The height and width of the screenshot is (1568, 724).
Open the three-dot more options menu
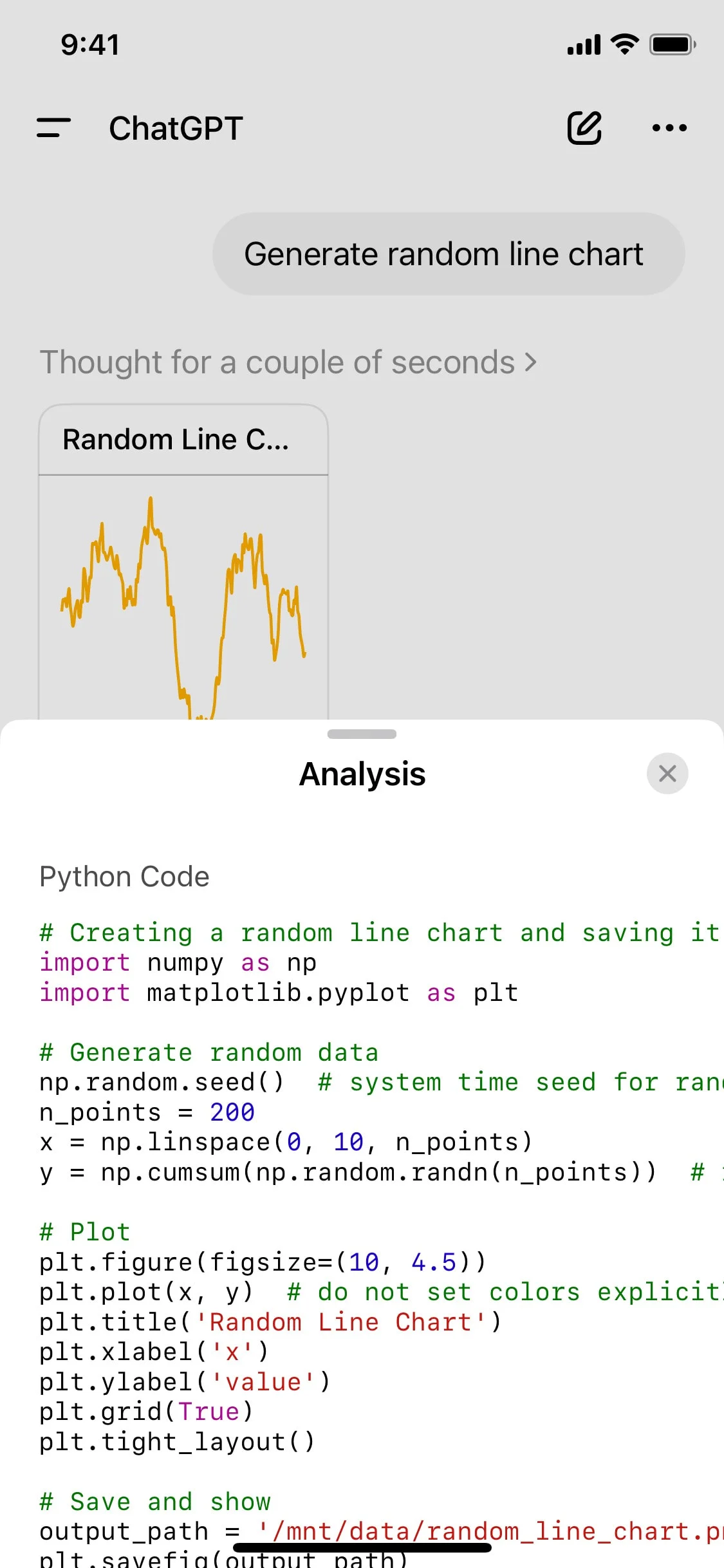[x=669, y=127]
